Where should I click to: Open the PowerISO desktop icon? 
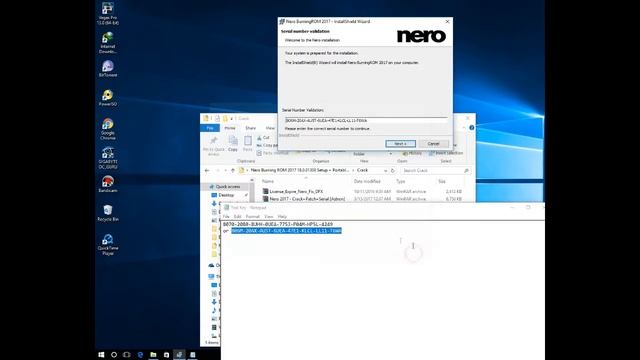(108, 98)
